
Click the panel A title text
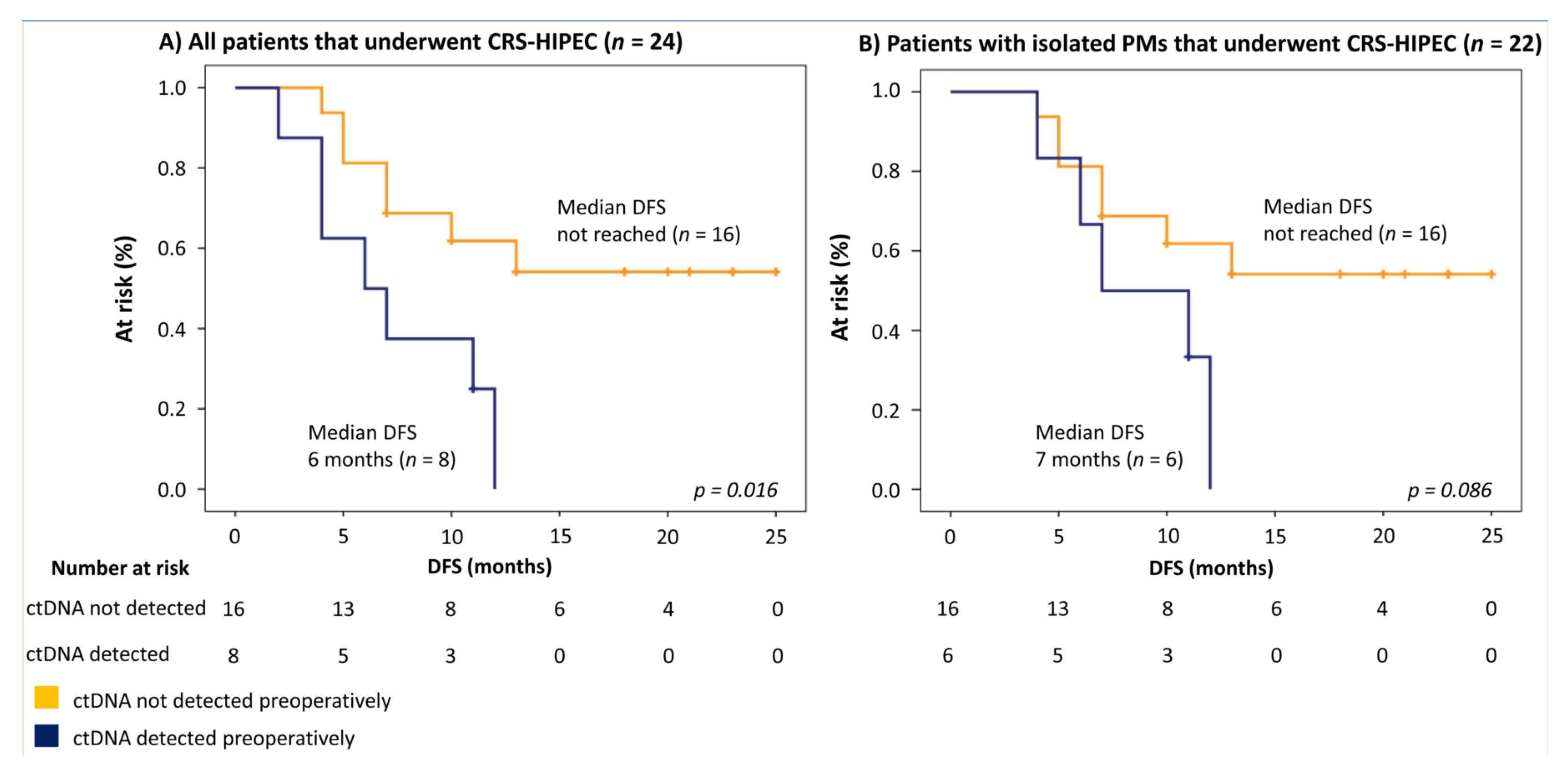pos(421,42)
